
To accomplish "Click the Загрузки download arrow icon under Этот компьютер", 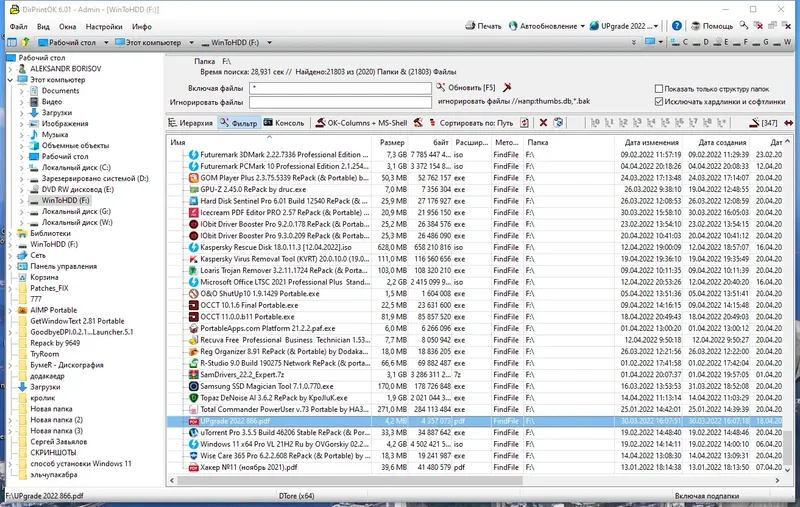I will click(34, 112).
